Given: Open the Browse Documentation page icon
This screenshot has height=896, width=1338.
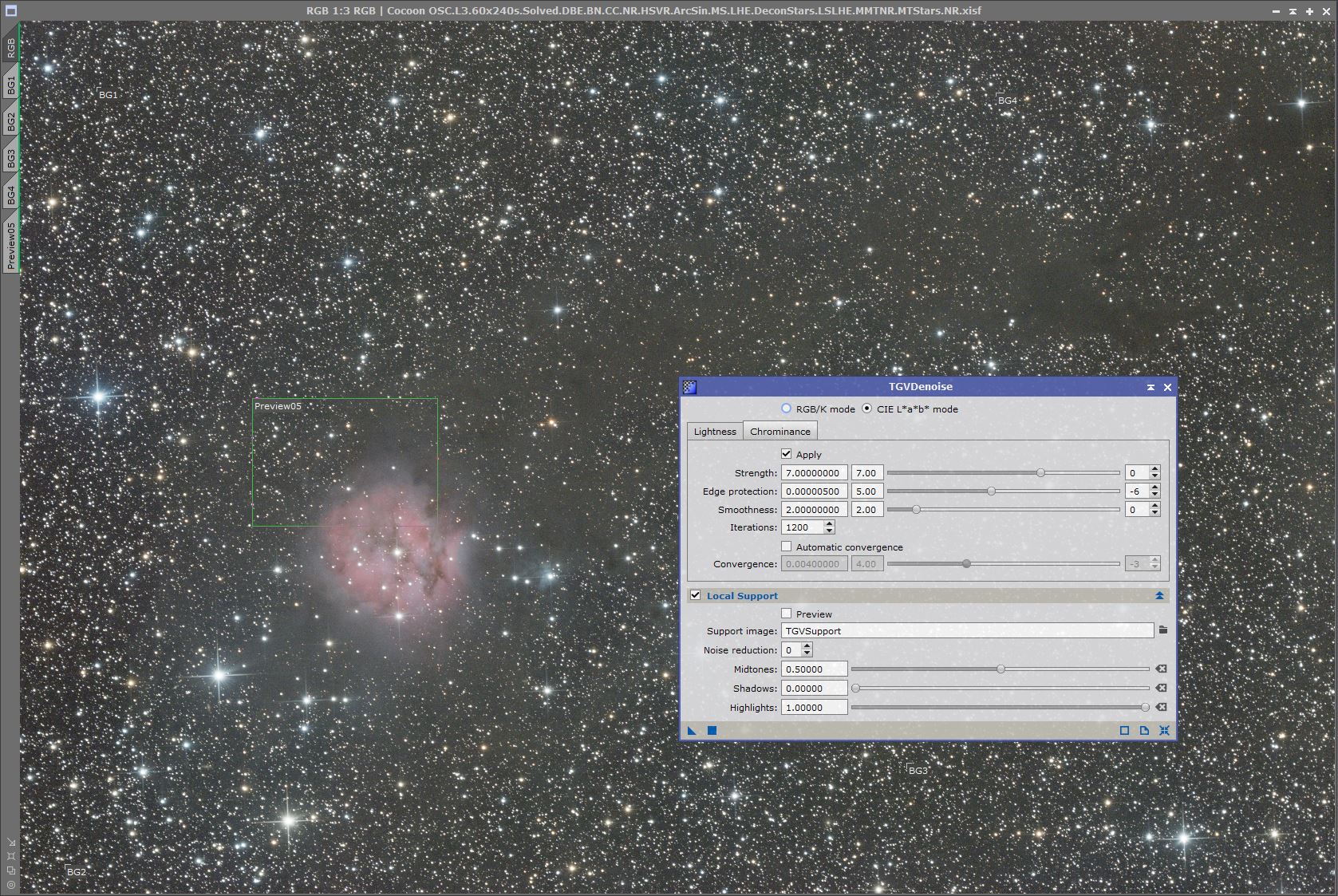Looking at the screenshot, I should (1144, 730).
